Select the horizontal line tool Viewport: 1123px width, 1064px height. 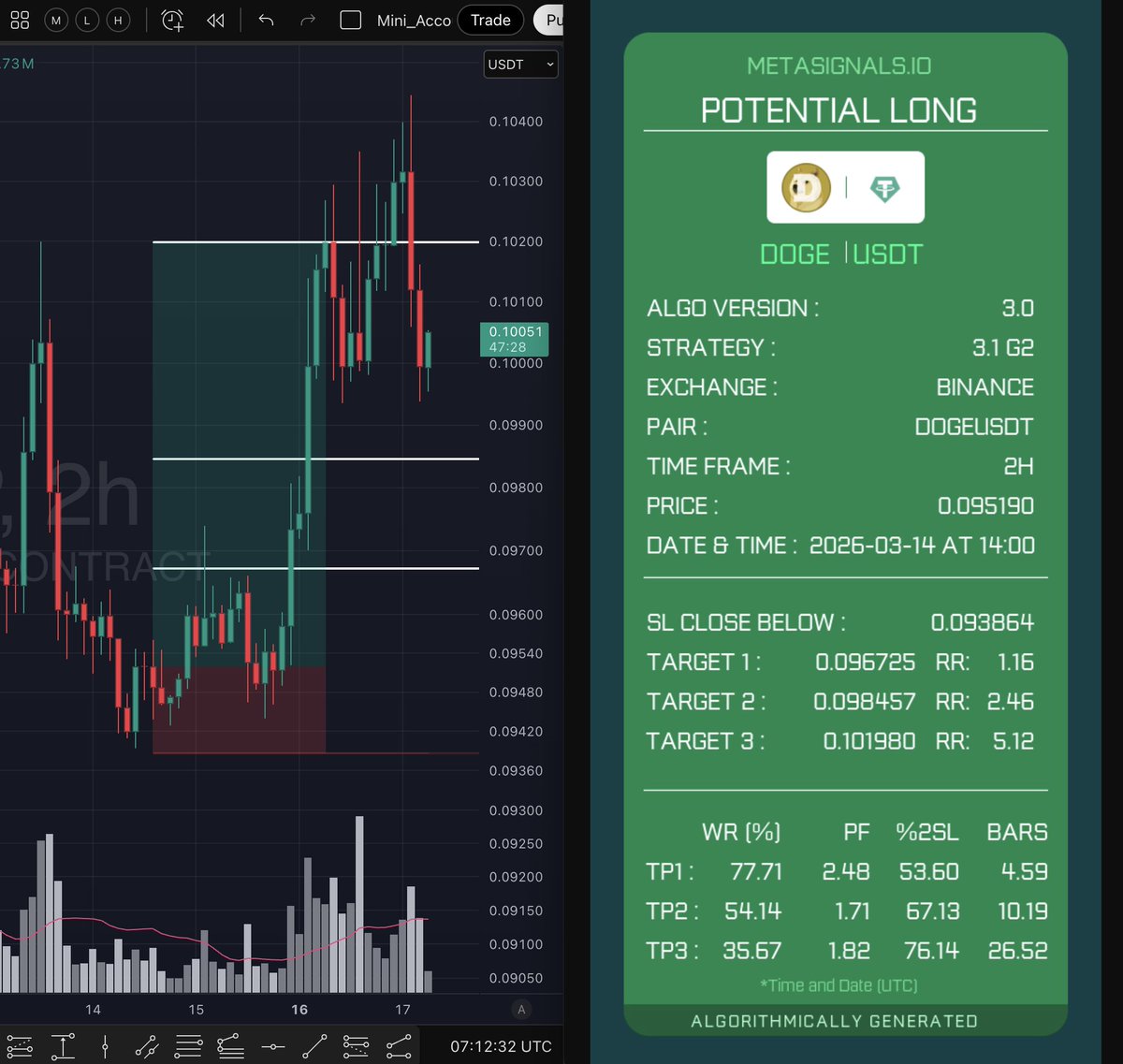tap(272, 1045)
